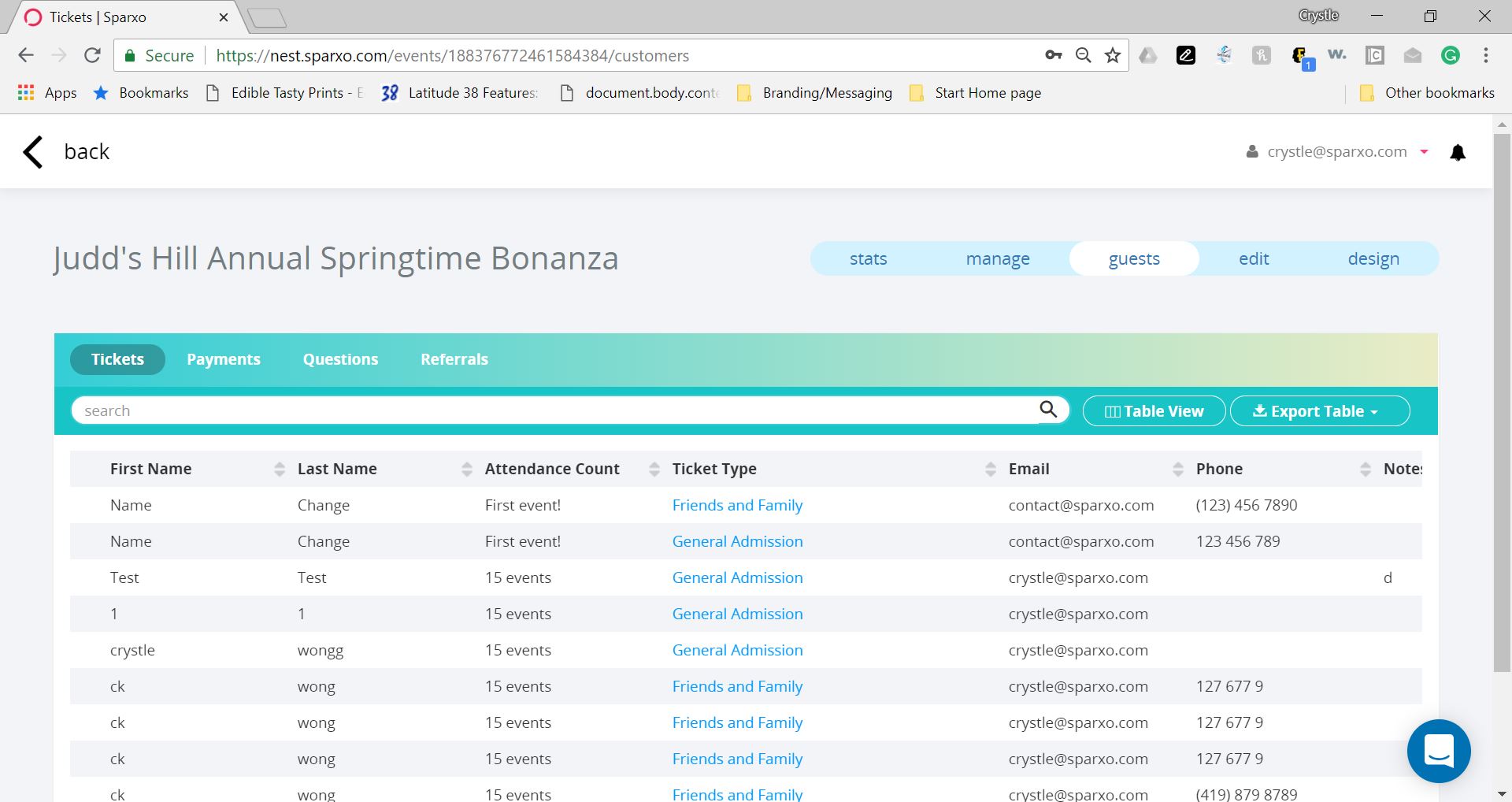The height and width of the screenshot is (802, 1512).
Task: Open the stats tab for this event
Action: tap(868, 258)
